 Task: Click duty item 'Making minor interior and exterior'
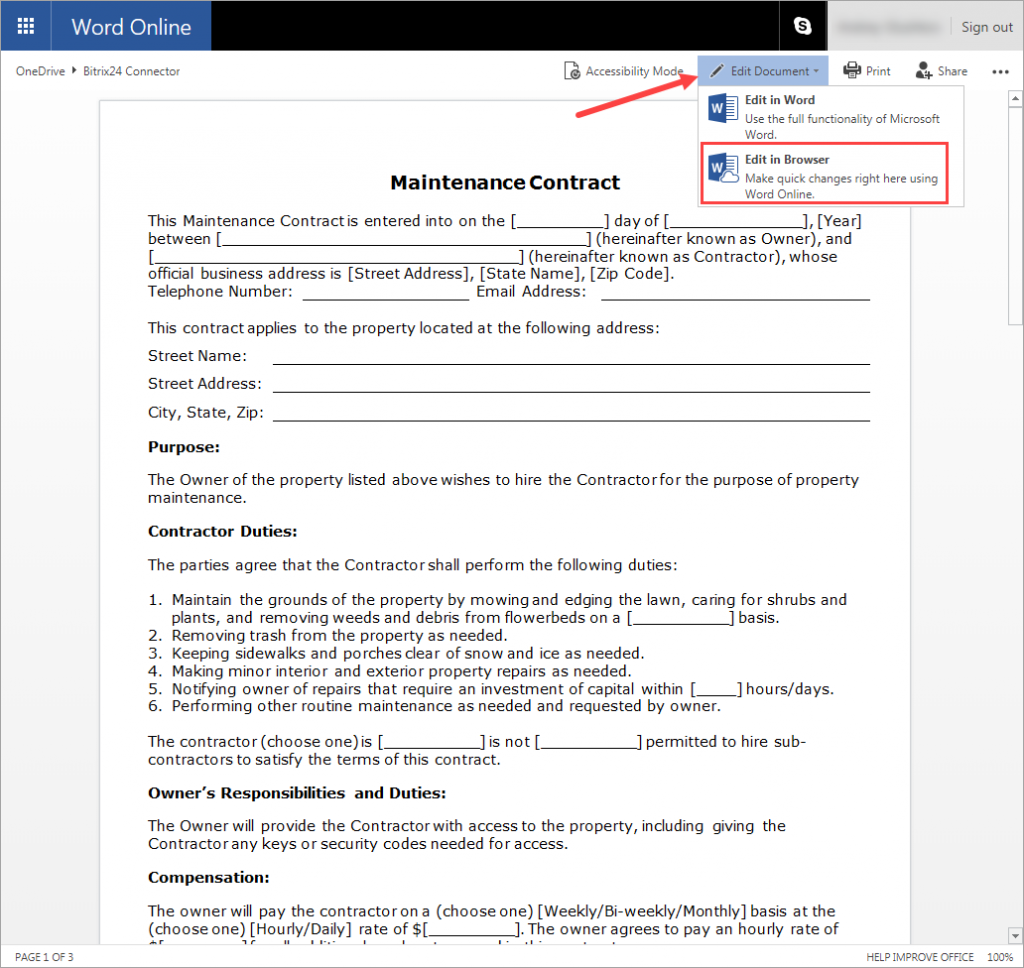pos(402,671)
